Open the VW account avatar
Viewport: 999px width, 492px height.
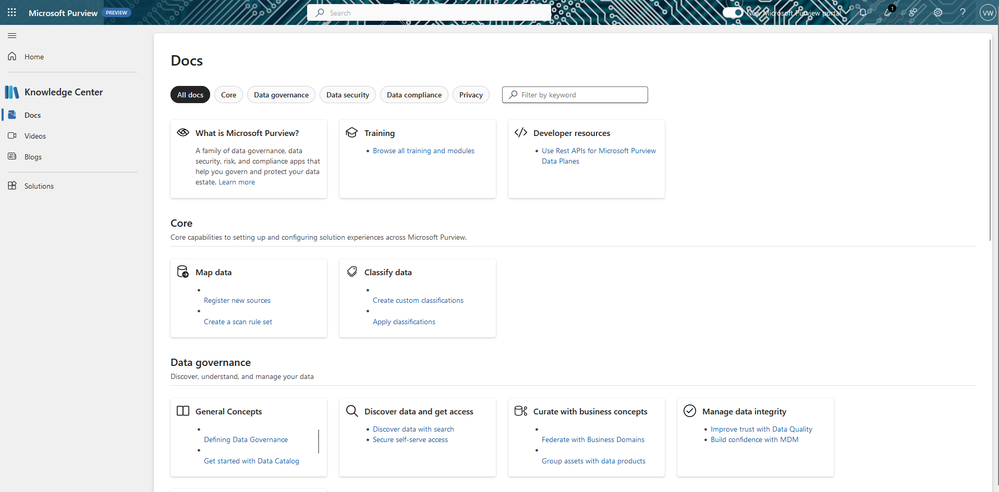[x=987, y=12]
